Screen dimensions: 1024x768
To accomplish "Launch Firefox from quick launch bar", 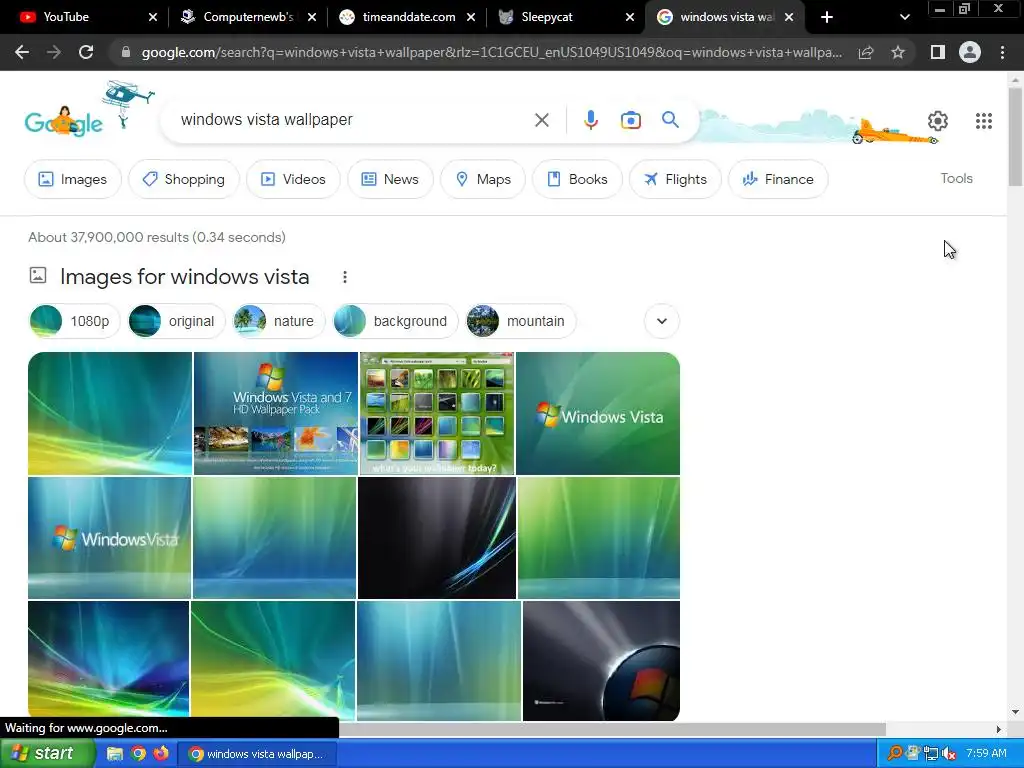I will point(161,754).
